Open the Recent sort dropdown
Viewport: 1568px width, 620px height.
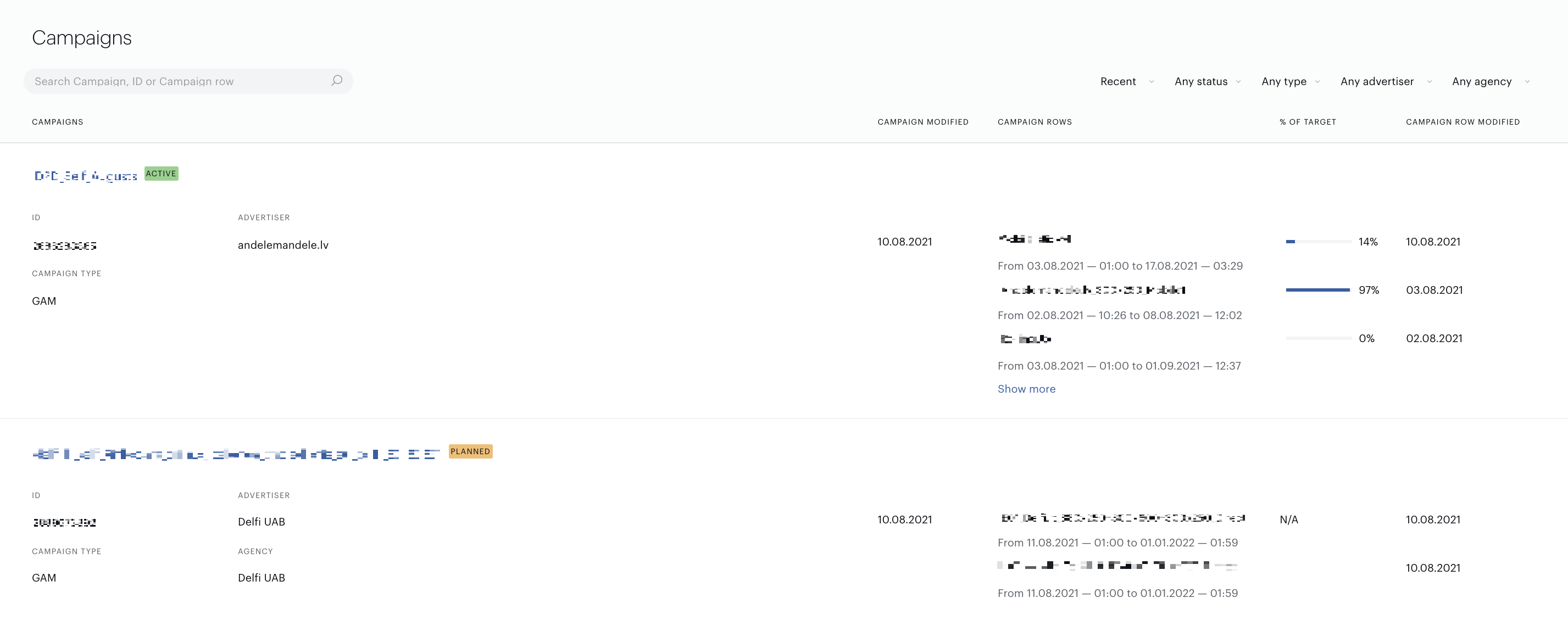click(x=1126, y=81)
